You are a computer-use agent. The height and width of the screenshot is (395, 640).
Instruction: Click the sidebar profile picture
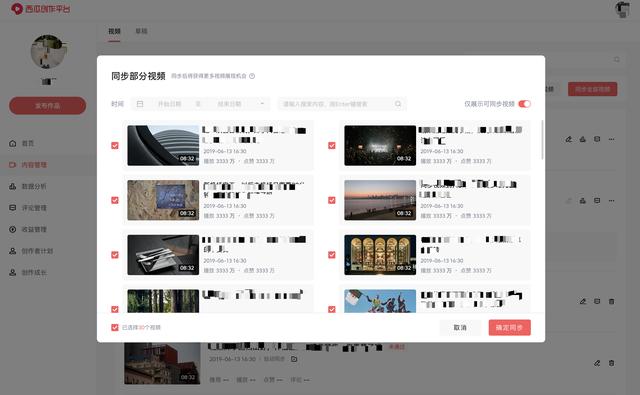click(48, 52)
